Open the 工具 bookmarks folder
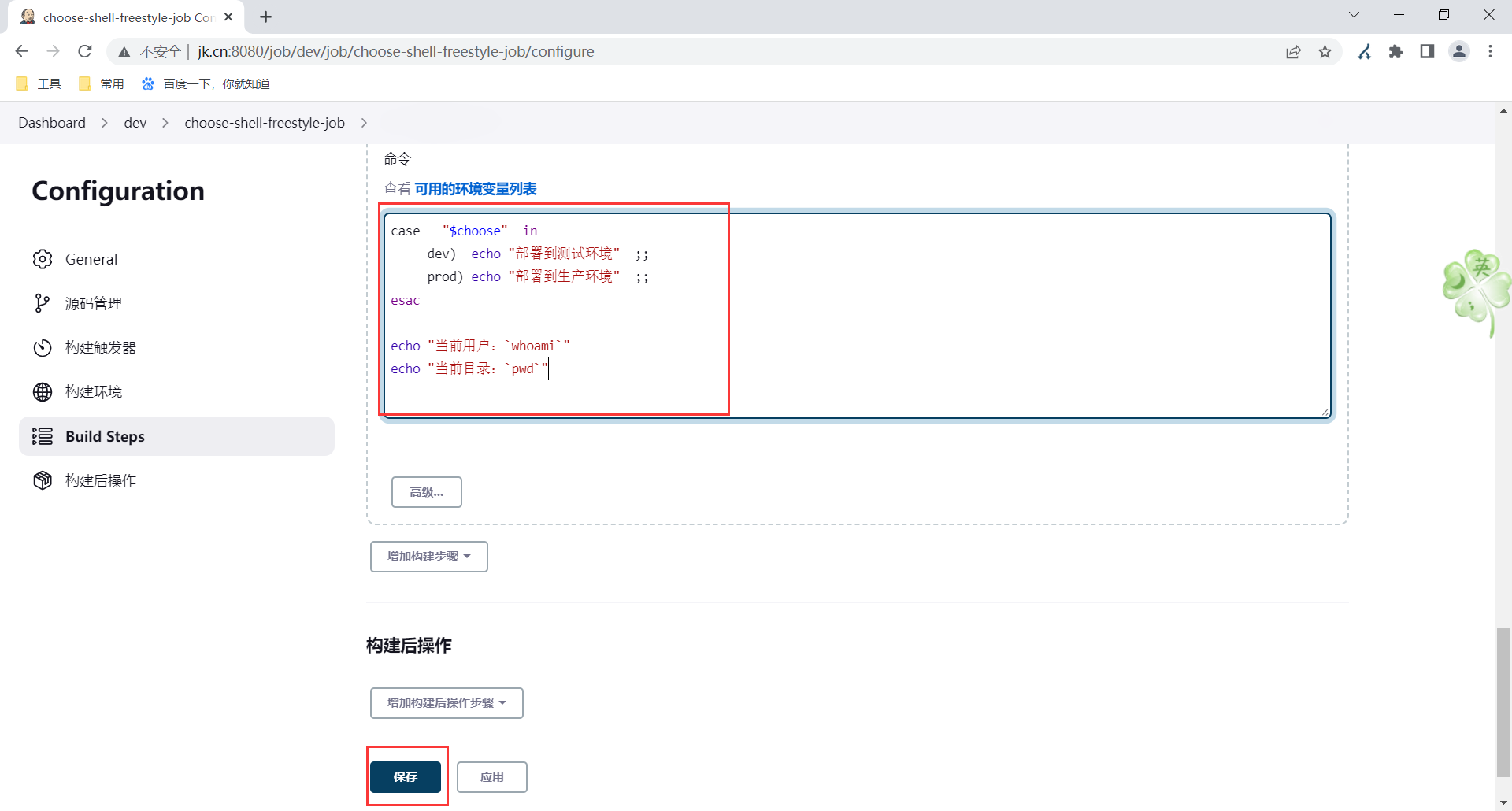Viewport: 1512px width, 811px height. click(x=38, y=83)
